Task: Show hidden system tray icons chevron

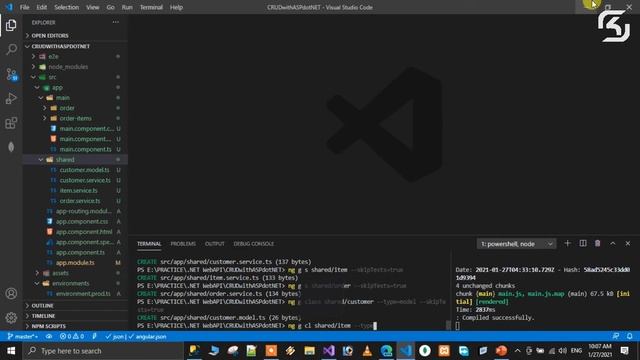Action: click(518, 351)
